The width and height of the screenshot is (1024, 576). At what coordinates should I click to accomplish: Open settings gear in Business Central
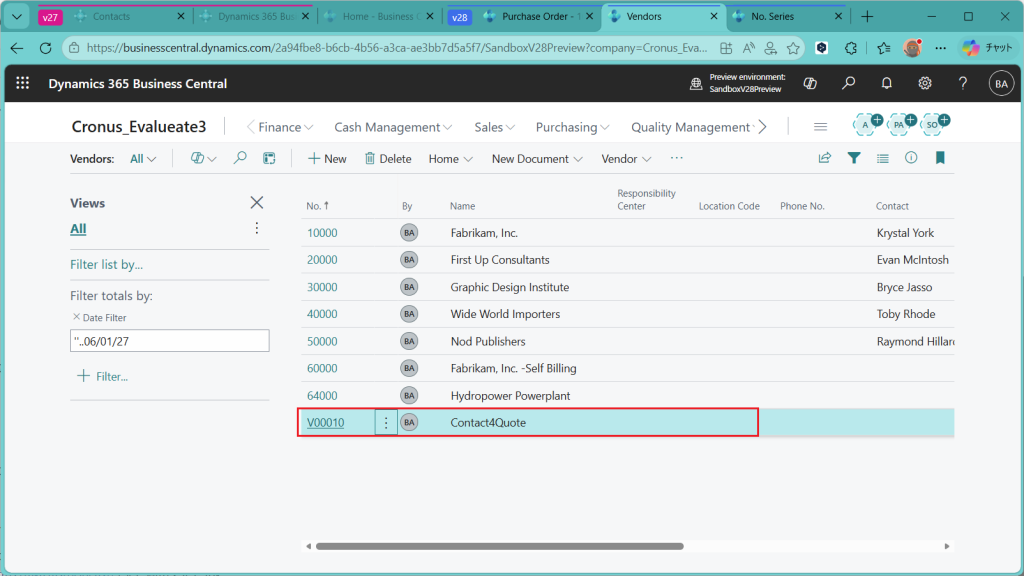[x=925, y=84]
